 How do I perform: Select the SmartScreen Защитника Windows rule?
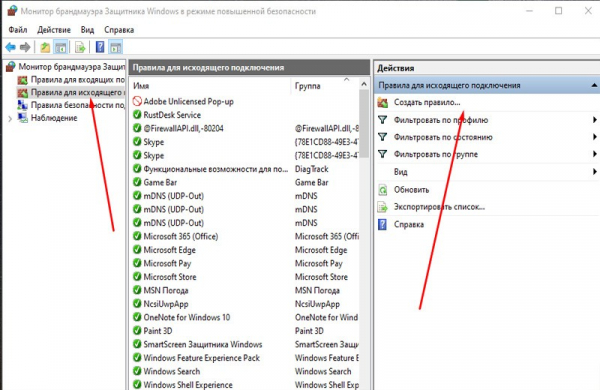tap(203, 344)
